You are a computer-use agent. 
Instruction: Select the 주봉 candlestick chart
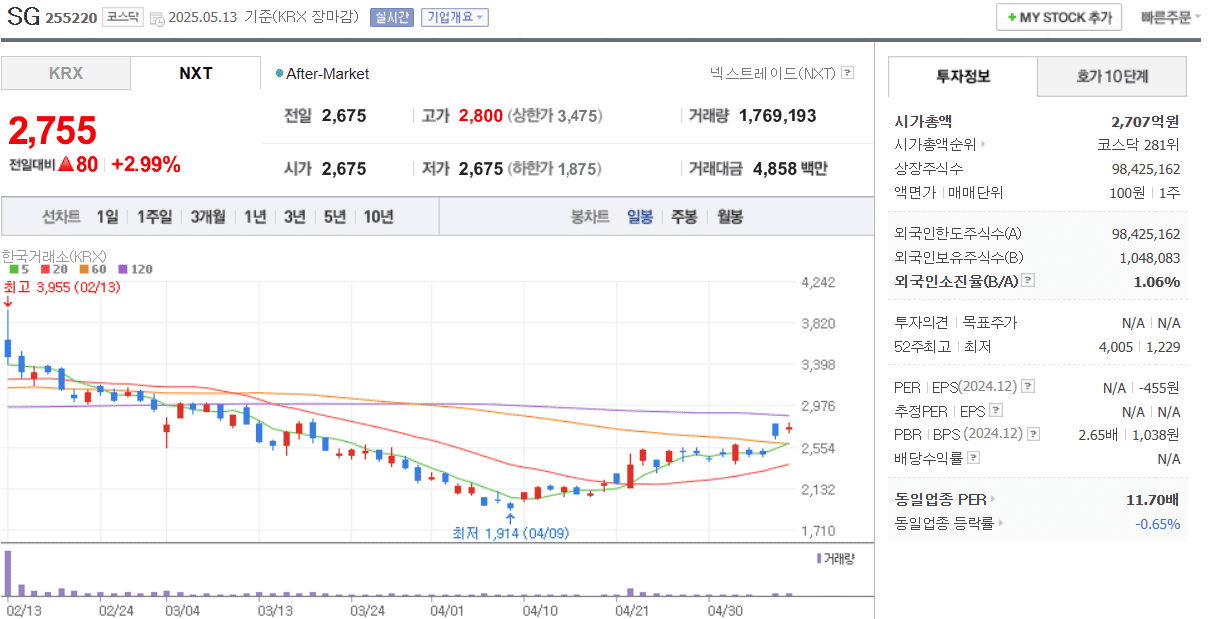tap(684, 217)
